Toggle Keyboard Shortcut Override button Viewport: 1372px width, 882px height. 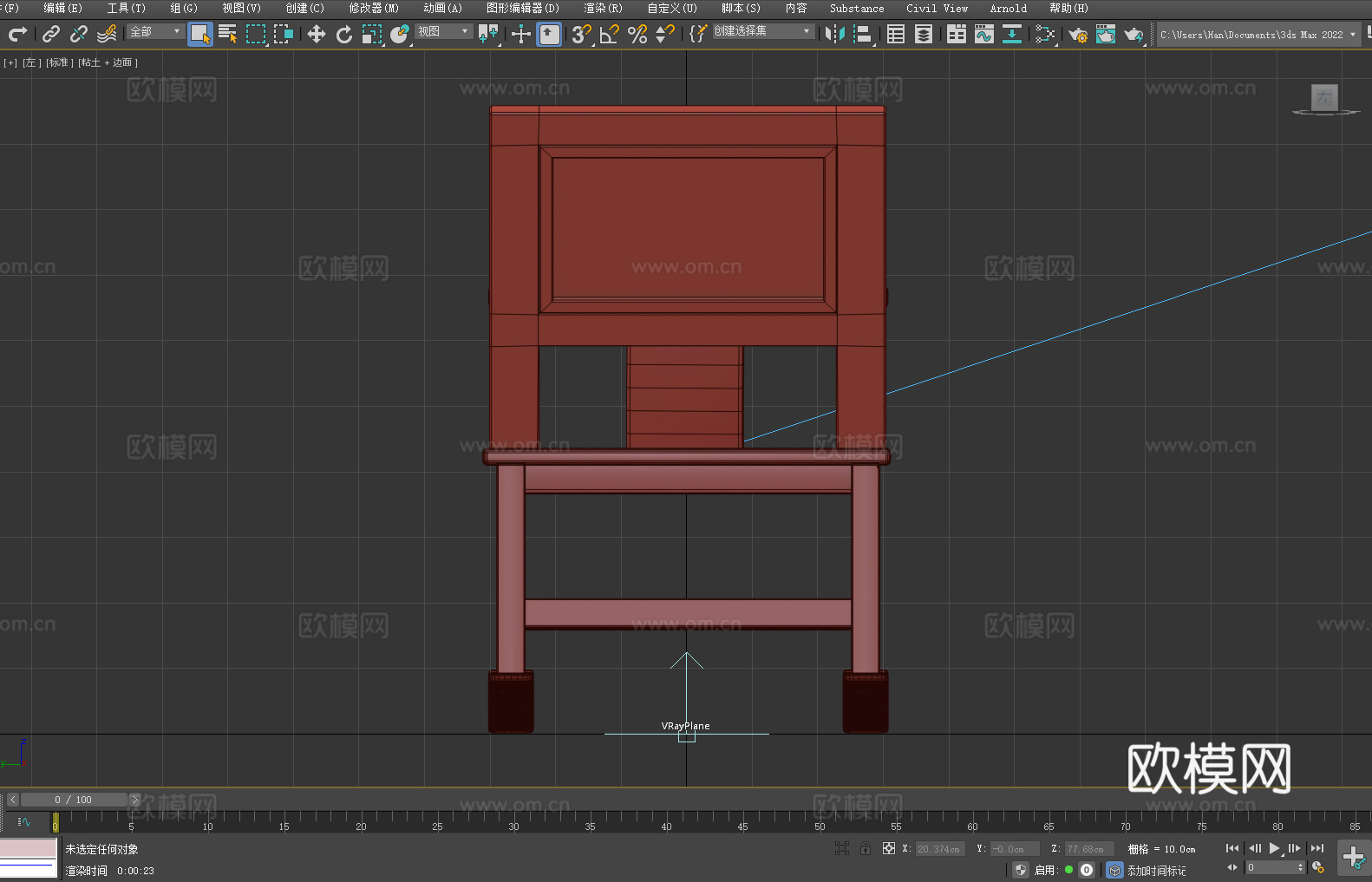tap(549, 34)
